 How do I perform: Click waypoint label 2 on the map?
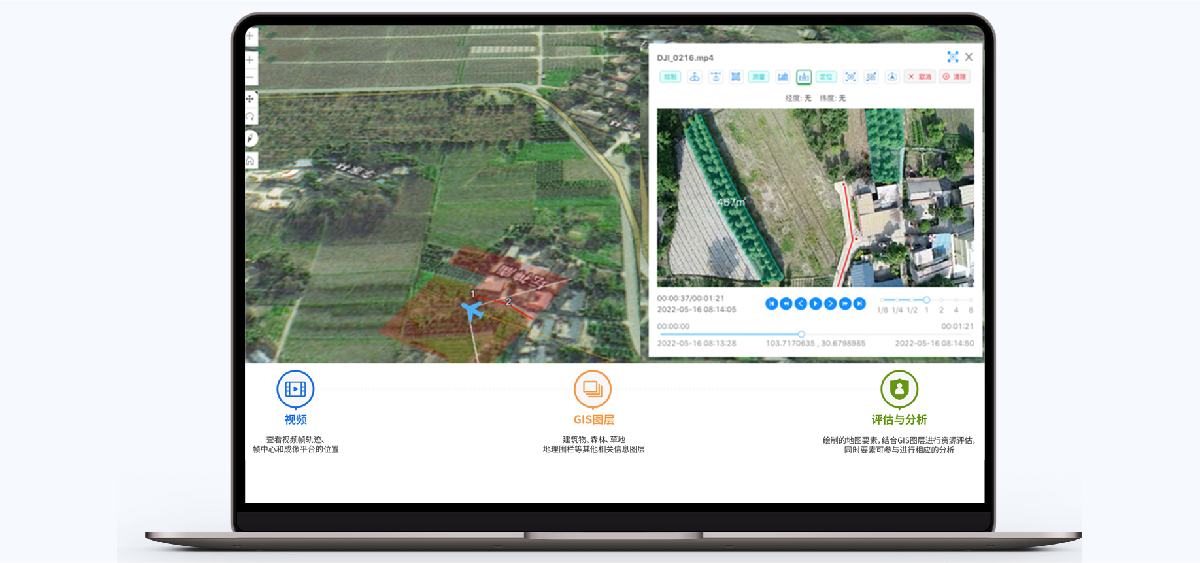point(508,301)
